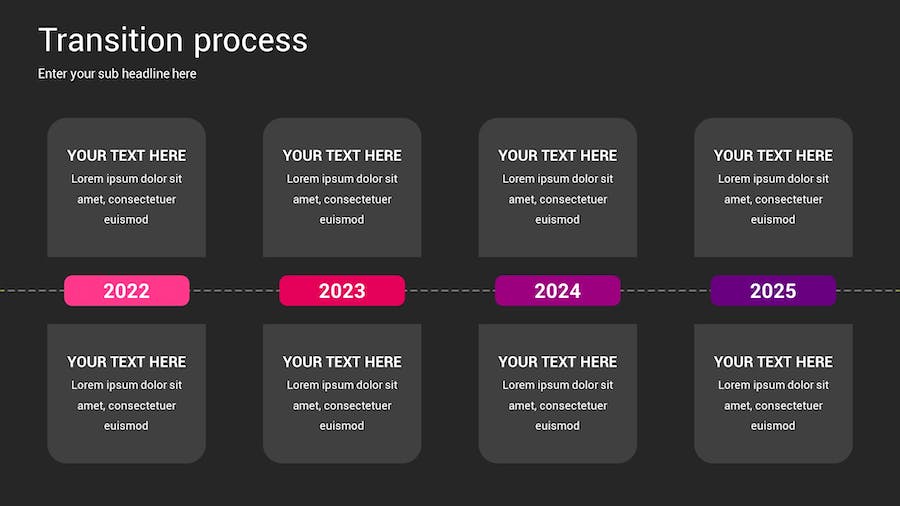This screenshot has width=900, height=506.
Task: Click the pink 2022 timeline marker
Action: 126,291
